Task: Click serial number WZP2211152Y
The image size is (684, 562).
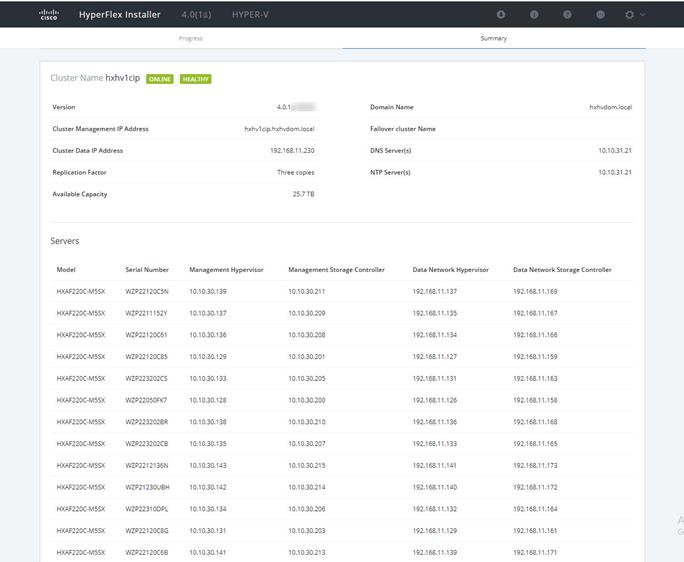Action: pyautogui.click(x=147, y=313)
